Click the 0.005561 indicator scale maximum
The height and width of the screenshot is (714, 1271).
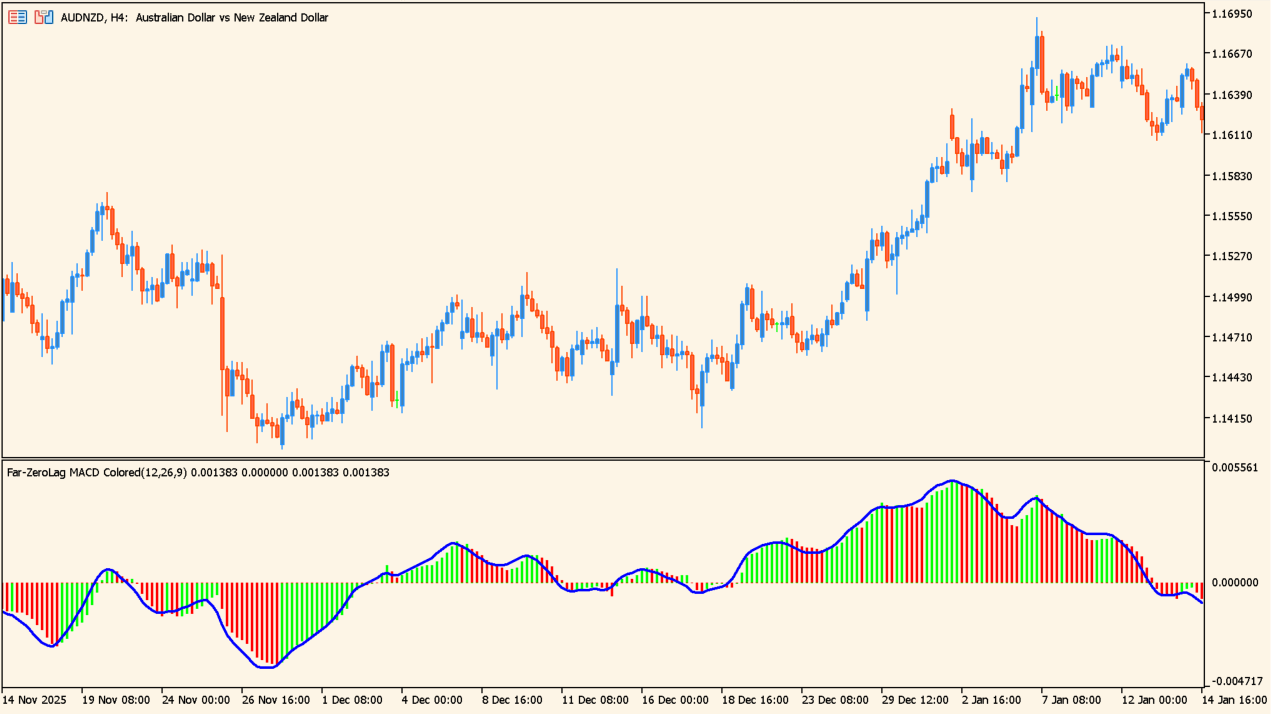1234,467
